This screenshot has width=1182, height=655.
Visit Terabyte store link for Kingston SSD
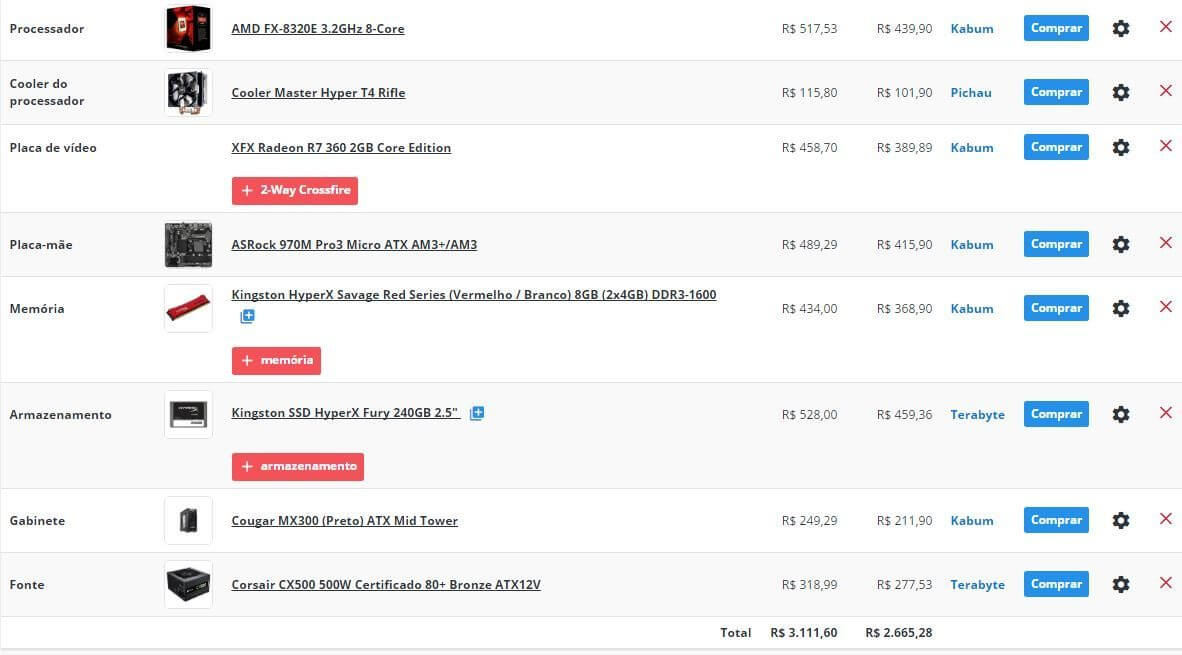tap(977, 415)
